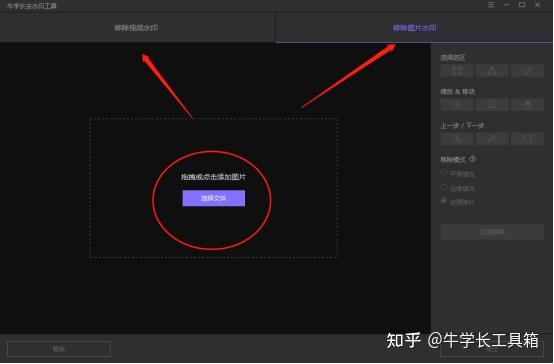Click the circular reset icon

(527, 139)
